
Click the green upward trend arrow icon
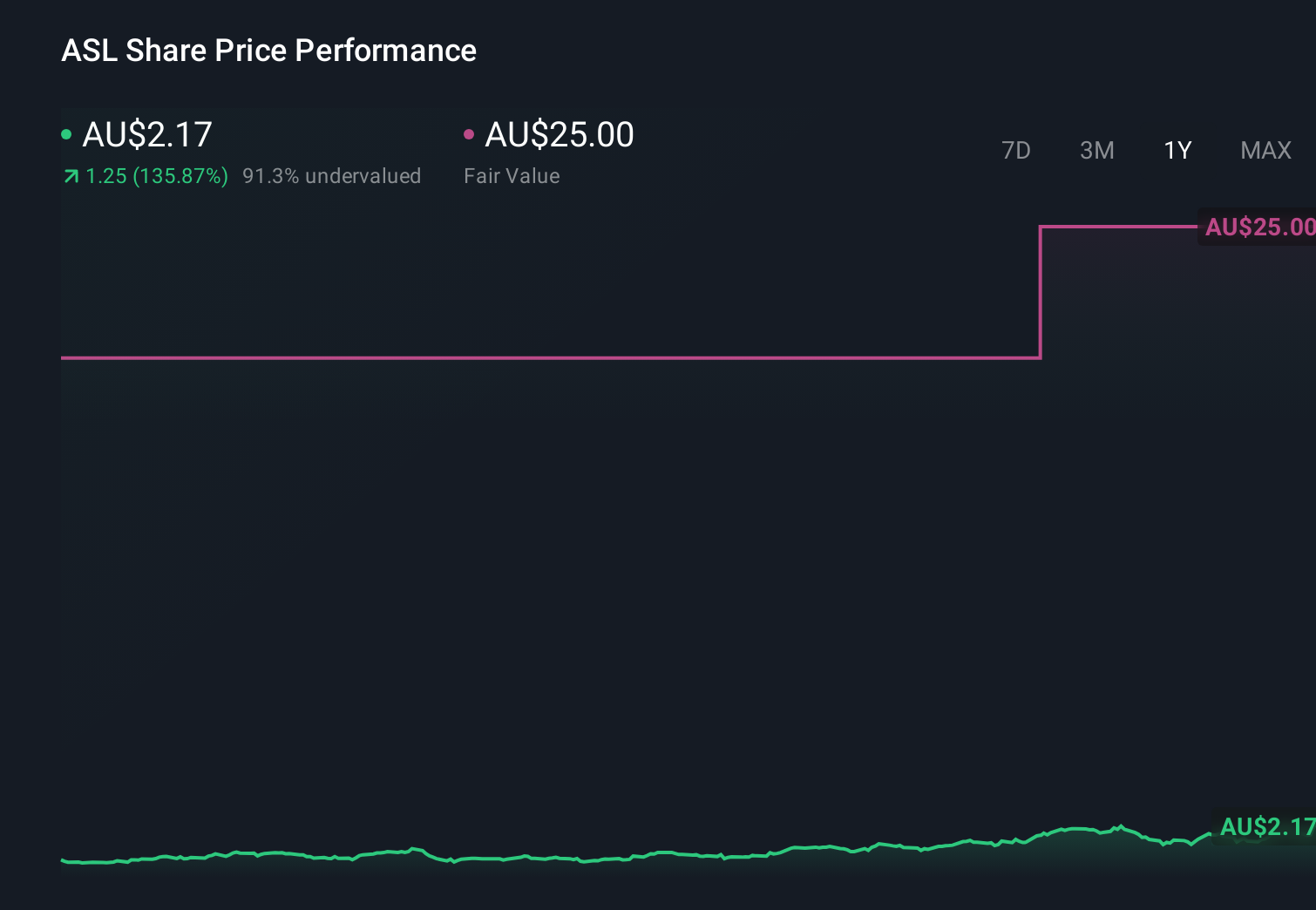click(70, 176)
